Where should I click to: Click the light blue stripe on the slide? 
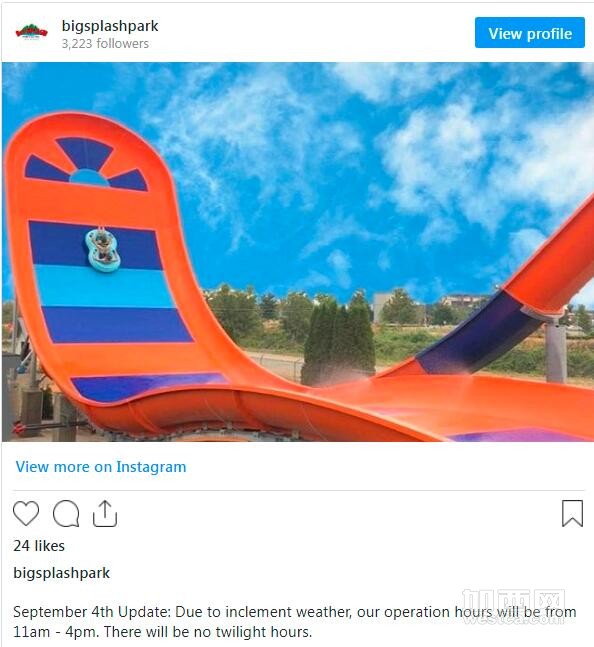point(105,287)
